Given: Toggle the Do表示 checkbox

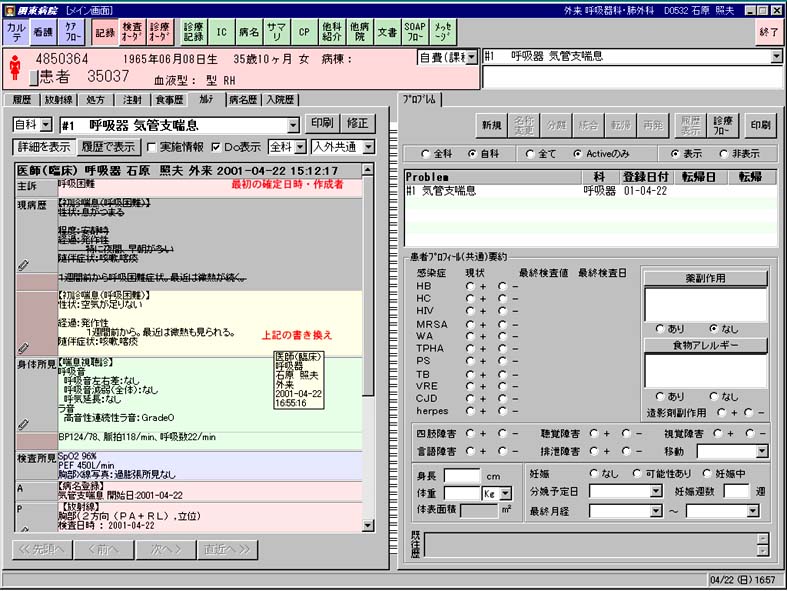Looking at the screenshot, I should (216, 147).
